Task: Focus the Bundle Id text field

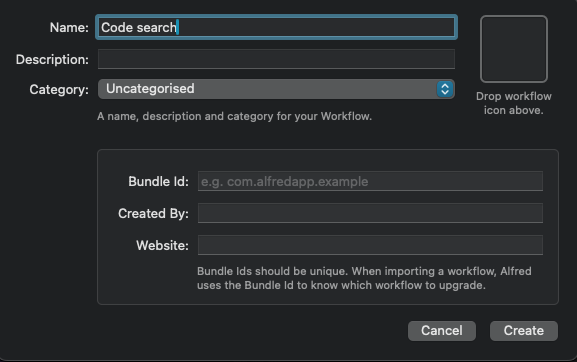Action: 370,181
